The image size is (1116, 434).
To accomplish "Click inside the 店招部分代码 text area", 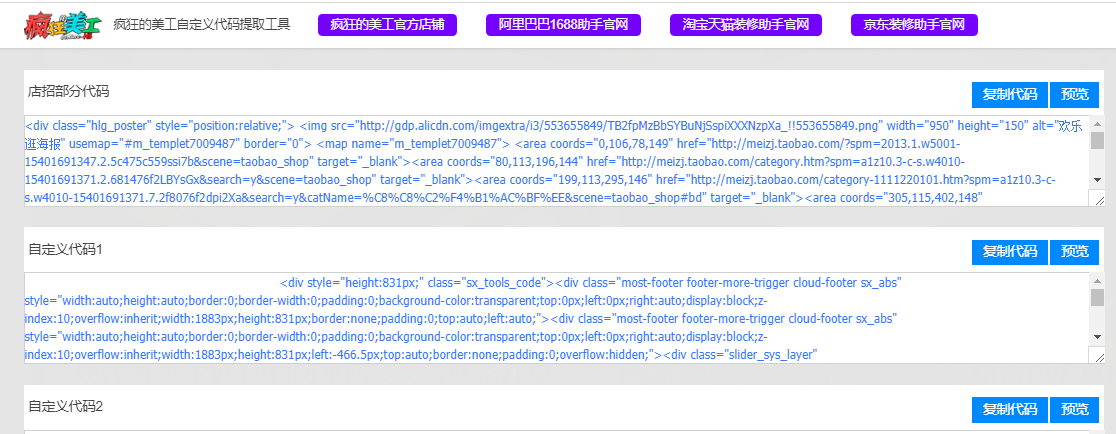I will [550, 161].
